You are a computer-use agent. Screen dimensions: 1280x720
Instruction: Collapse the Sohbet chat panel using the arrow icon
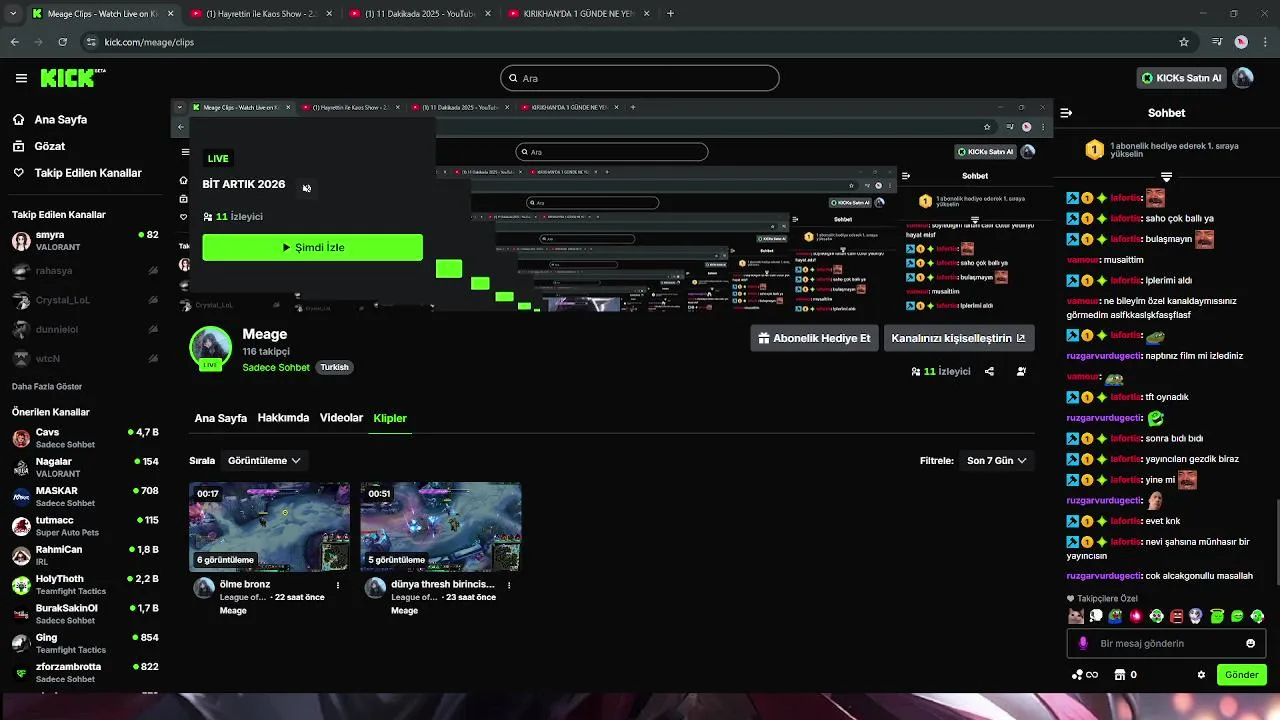[1066, 113]
